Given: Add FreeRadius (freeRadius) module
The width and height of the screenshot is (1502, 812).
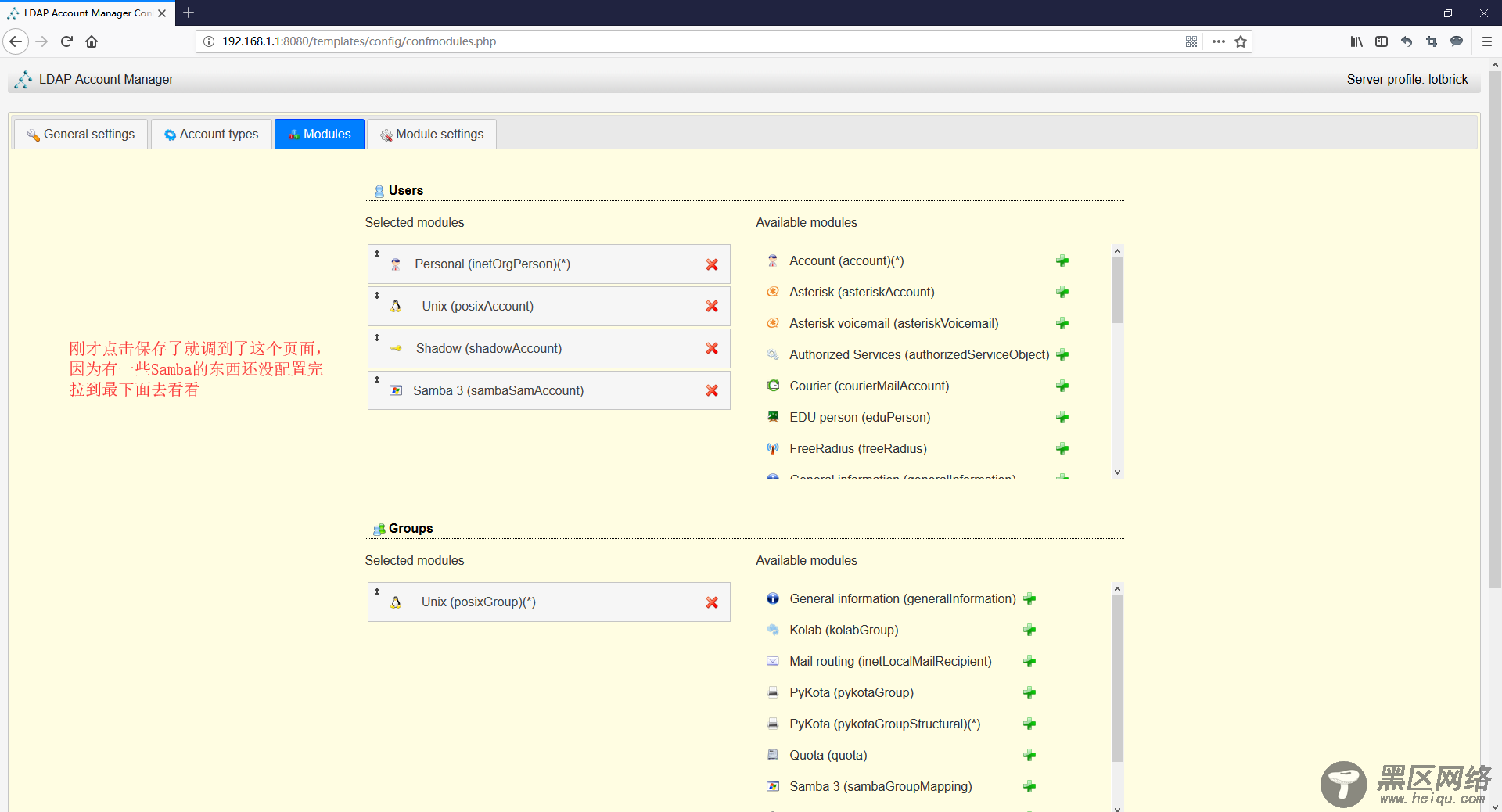Looking at the screenshot, I should coord(1062,448).
